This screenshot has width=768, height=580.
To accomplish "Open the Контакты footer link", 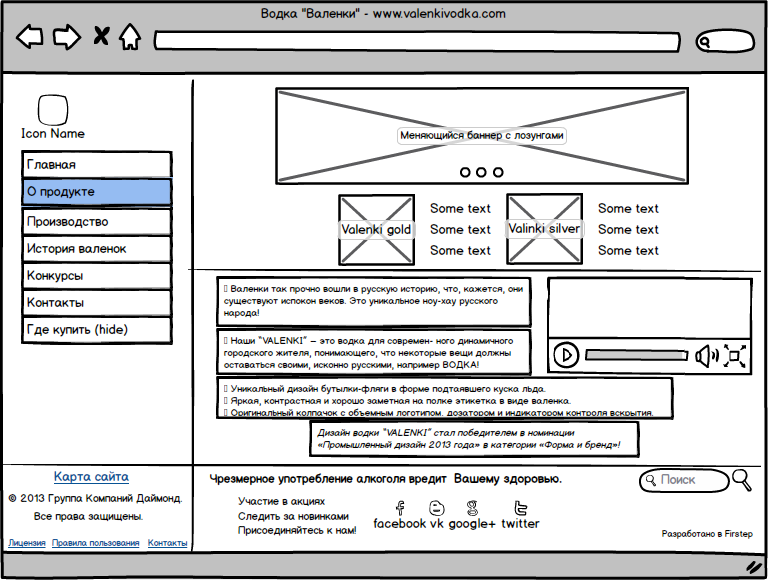I will [x=168, y=543].
